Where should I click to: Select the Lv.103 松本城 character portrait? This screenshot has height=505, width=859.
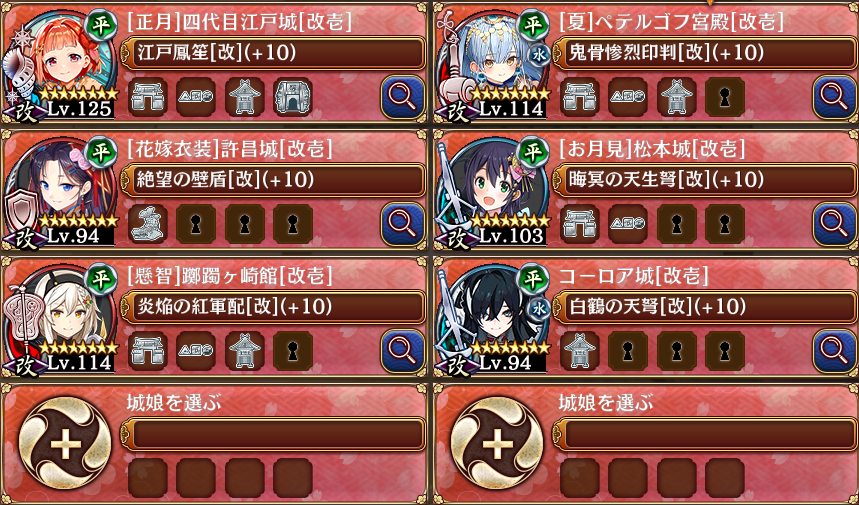tap(493, 192)
